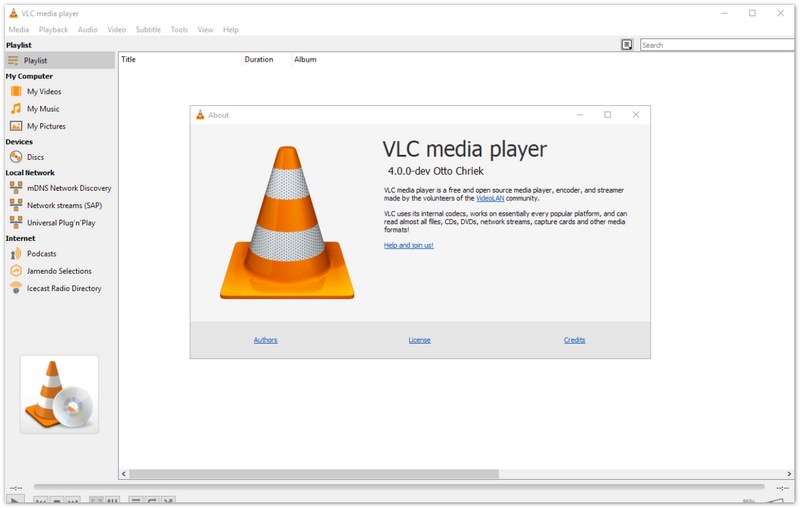
Task: Click the playlist scrollbar left arrow
Action: (123, 474)
